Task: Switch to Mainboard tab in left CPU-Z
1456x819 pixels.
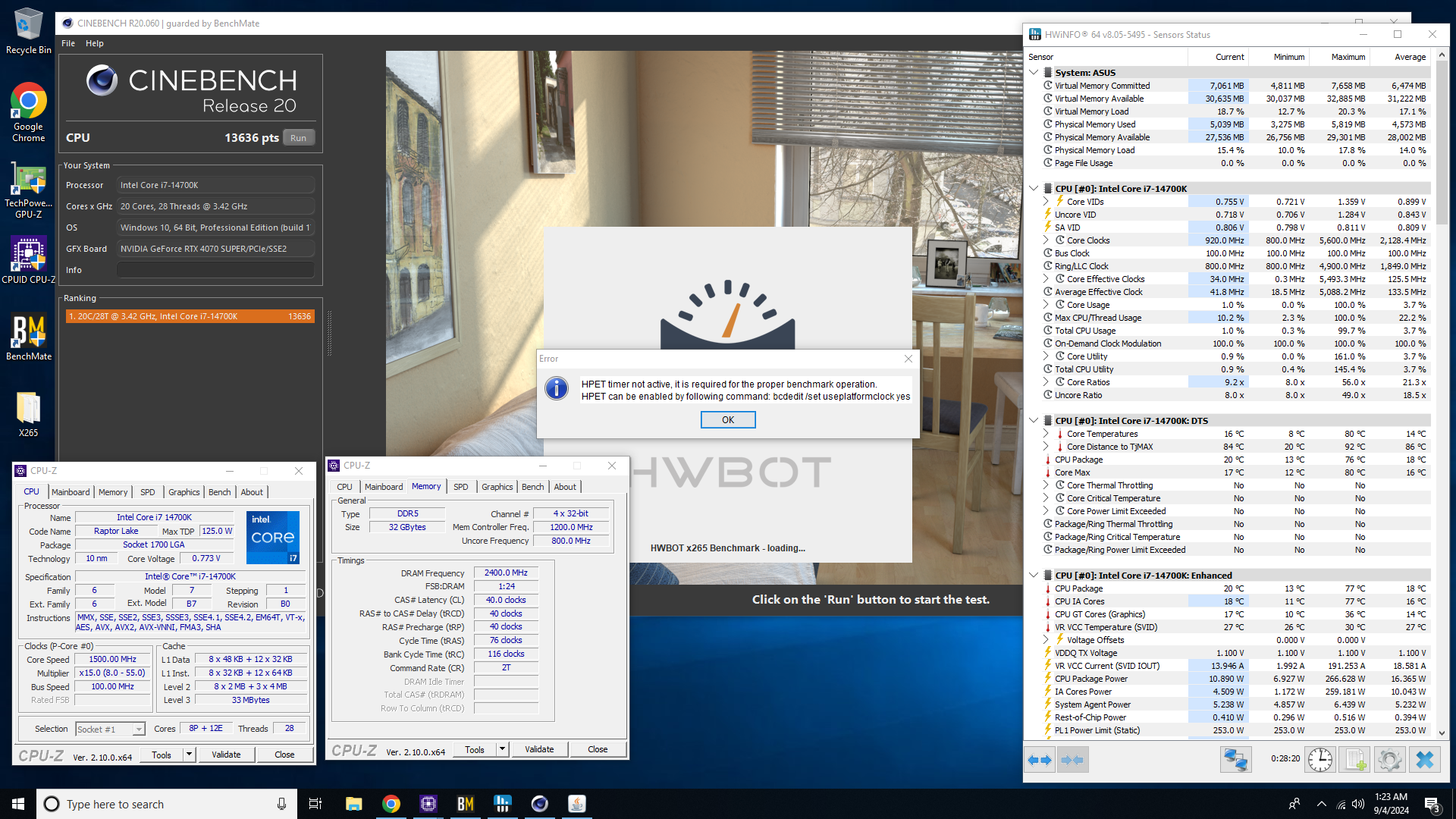Action: point(71,492)
